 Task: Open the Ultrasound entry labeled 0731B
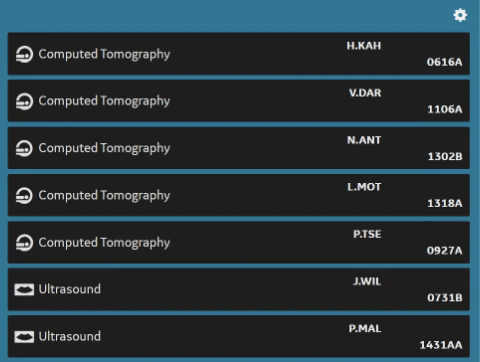click(x=239, y=289)
